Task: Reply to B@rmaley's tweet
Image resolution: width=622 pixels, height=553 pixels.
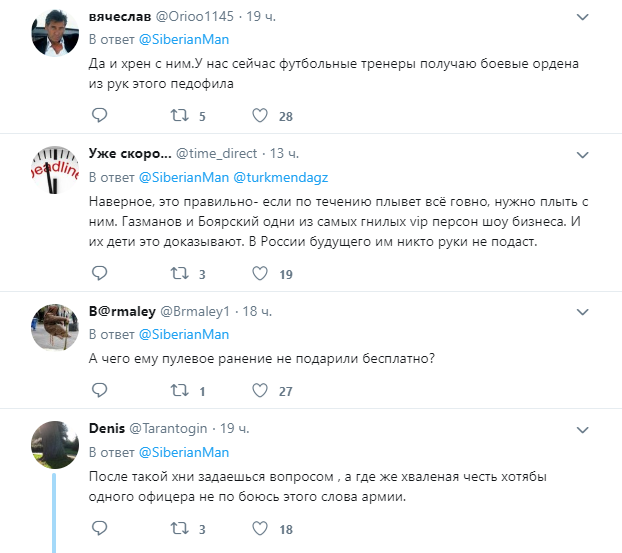Action: (98, 391)
